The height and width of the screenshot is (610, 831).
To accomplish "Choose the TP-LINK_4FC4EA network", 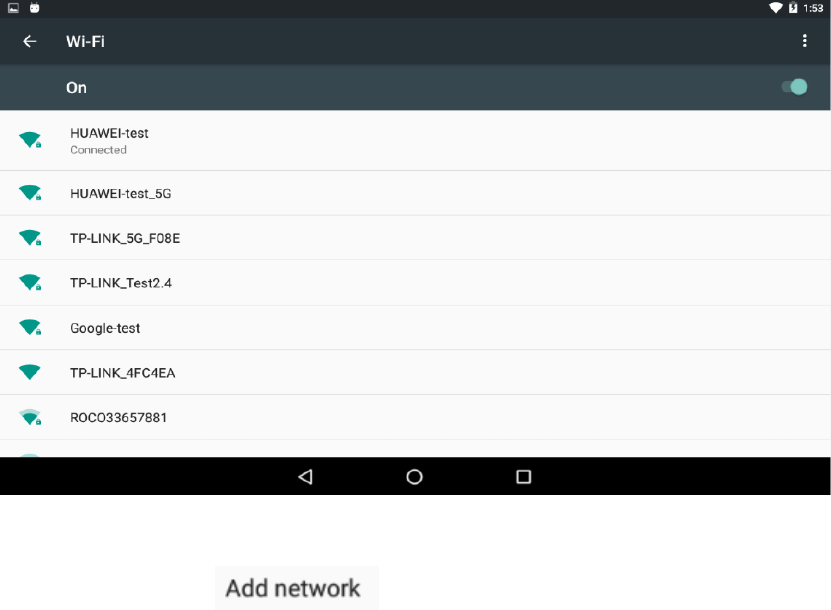I will (x=415, y=373).
